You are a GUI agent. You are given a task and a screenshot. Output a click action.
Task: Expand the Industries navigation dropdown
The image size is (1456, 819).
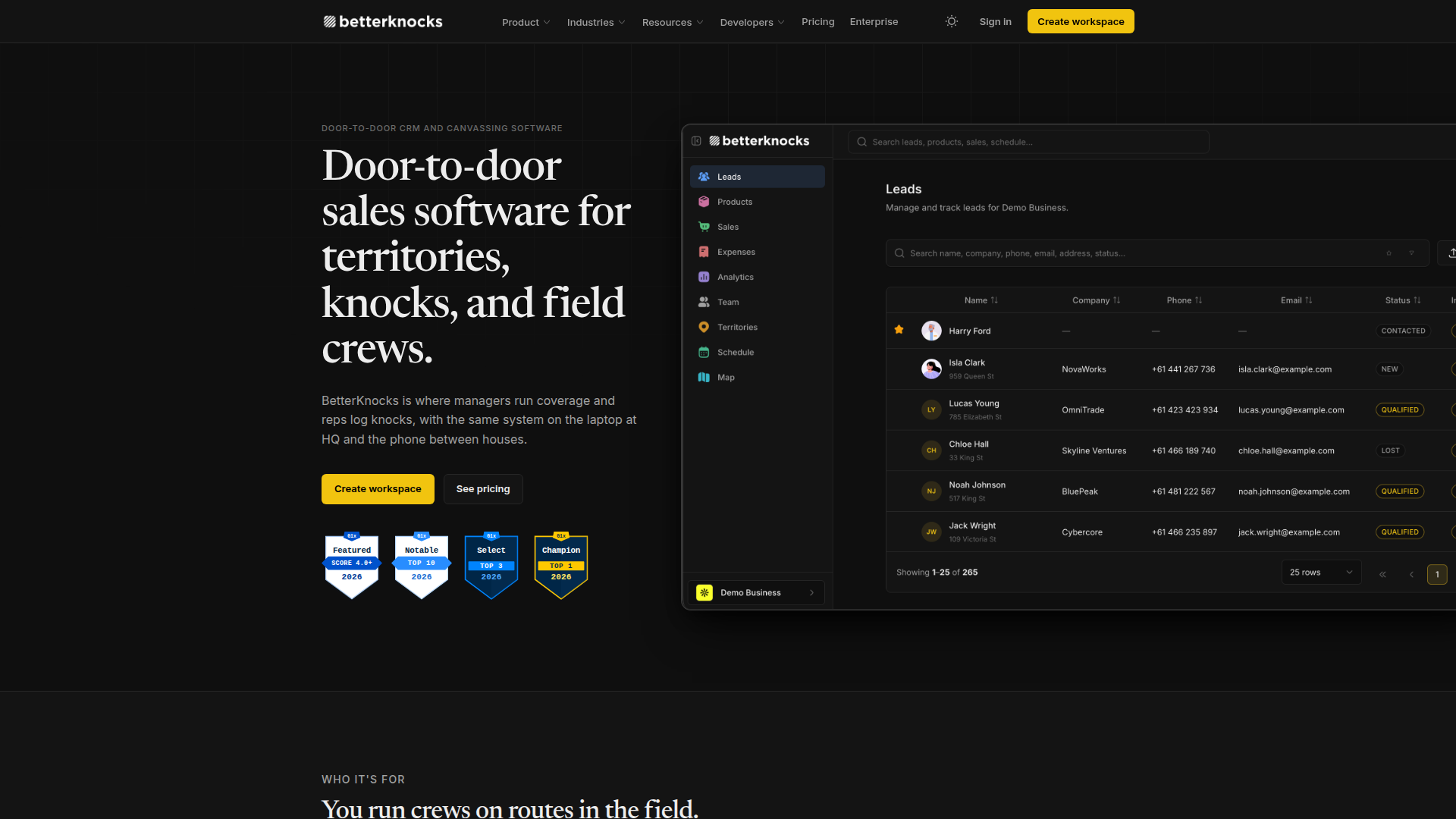pos(596,22)
